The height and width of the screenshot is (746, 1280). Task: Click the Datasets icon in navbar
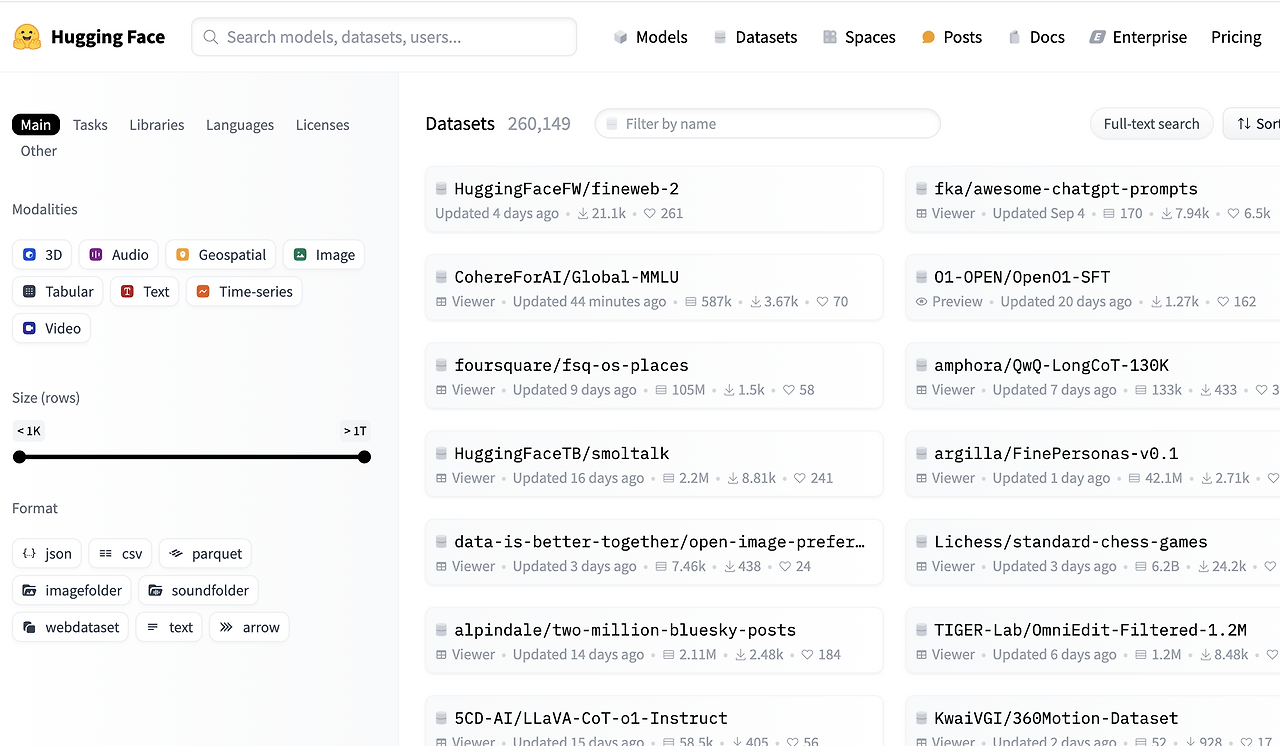point(720,37)
